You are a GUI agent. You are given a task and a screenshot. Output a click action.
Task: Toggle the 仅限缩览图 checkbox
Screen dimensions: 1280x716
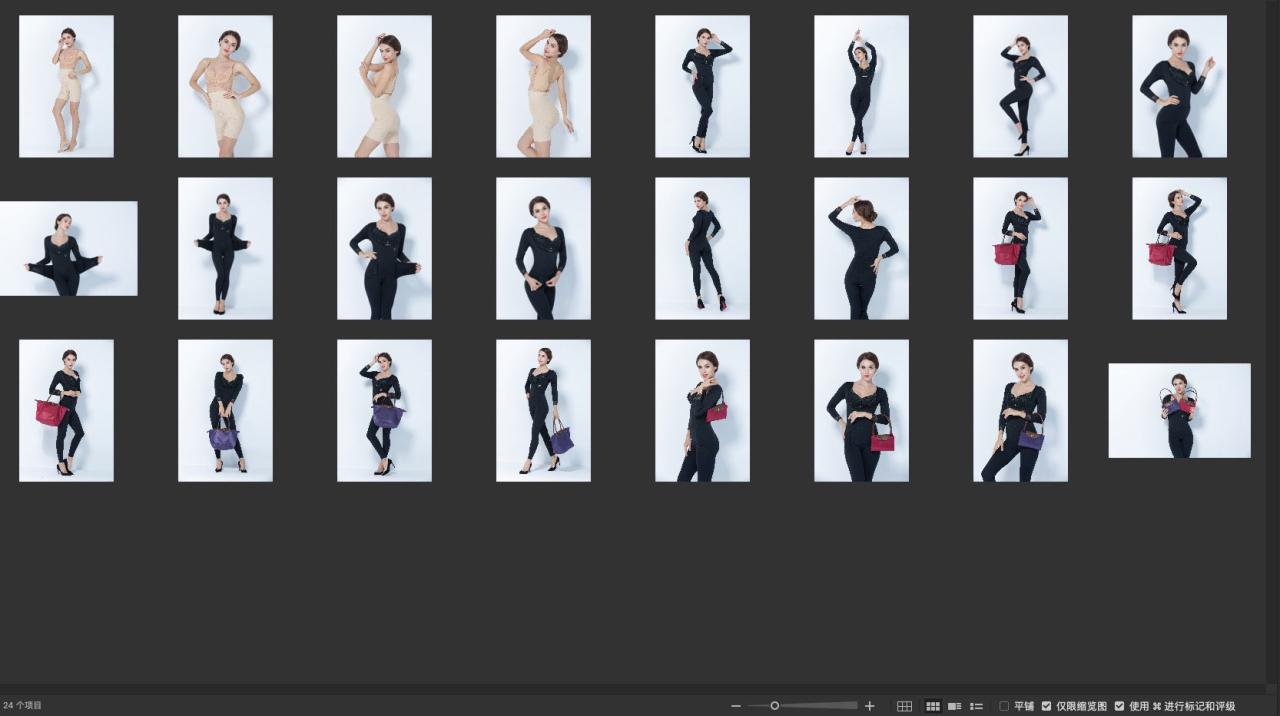(x=1047, y=706)
